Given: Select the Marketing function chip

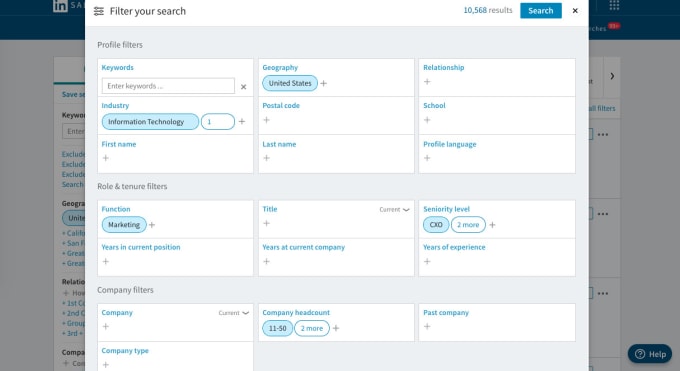Looking at the screenshot, I should tap(124, 225).
